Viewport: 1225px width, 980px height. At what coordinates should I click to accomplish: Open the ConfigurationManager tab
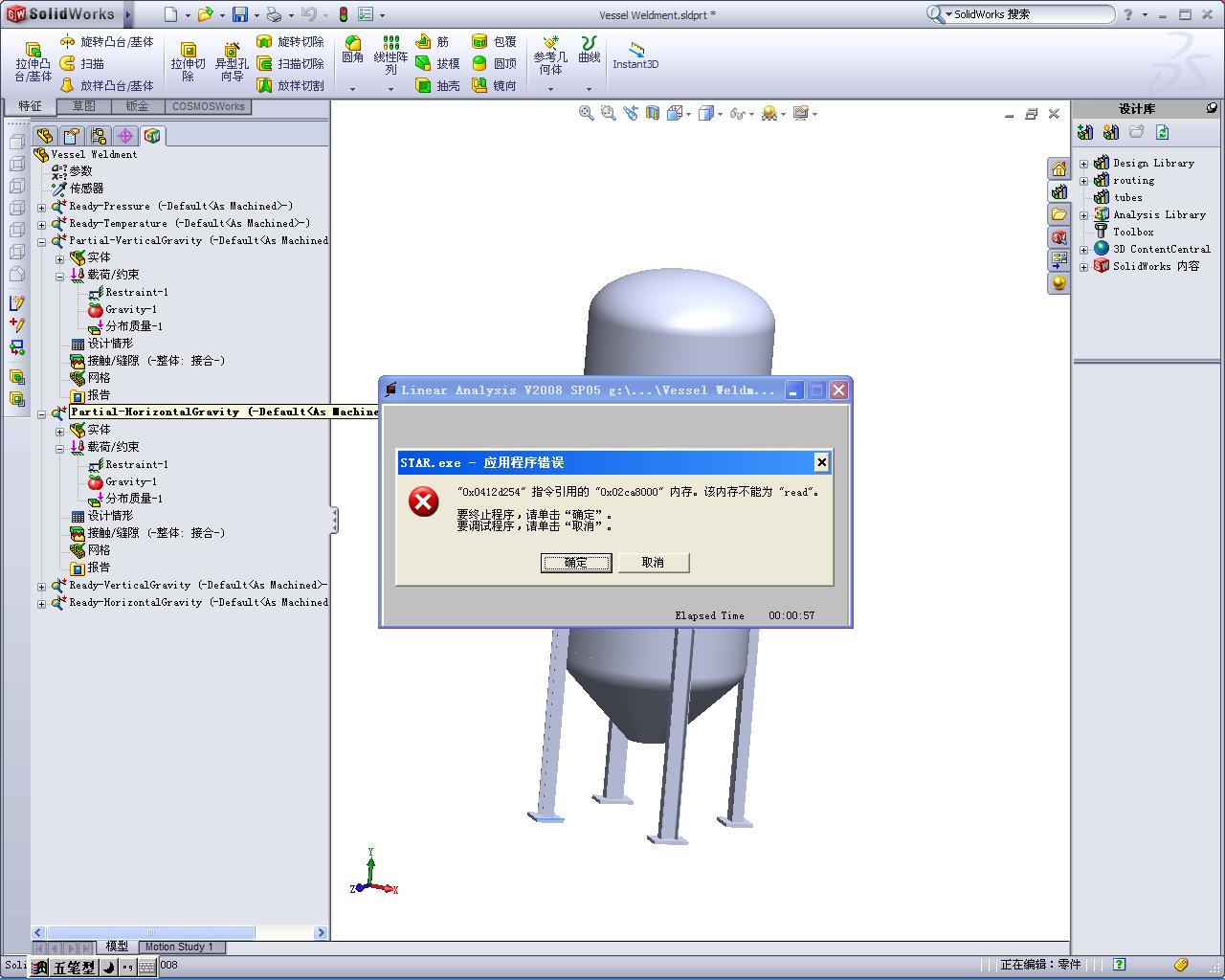pyautogui.click(x=99, y=136)
